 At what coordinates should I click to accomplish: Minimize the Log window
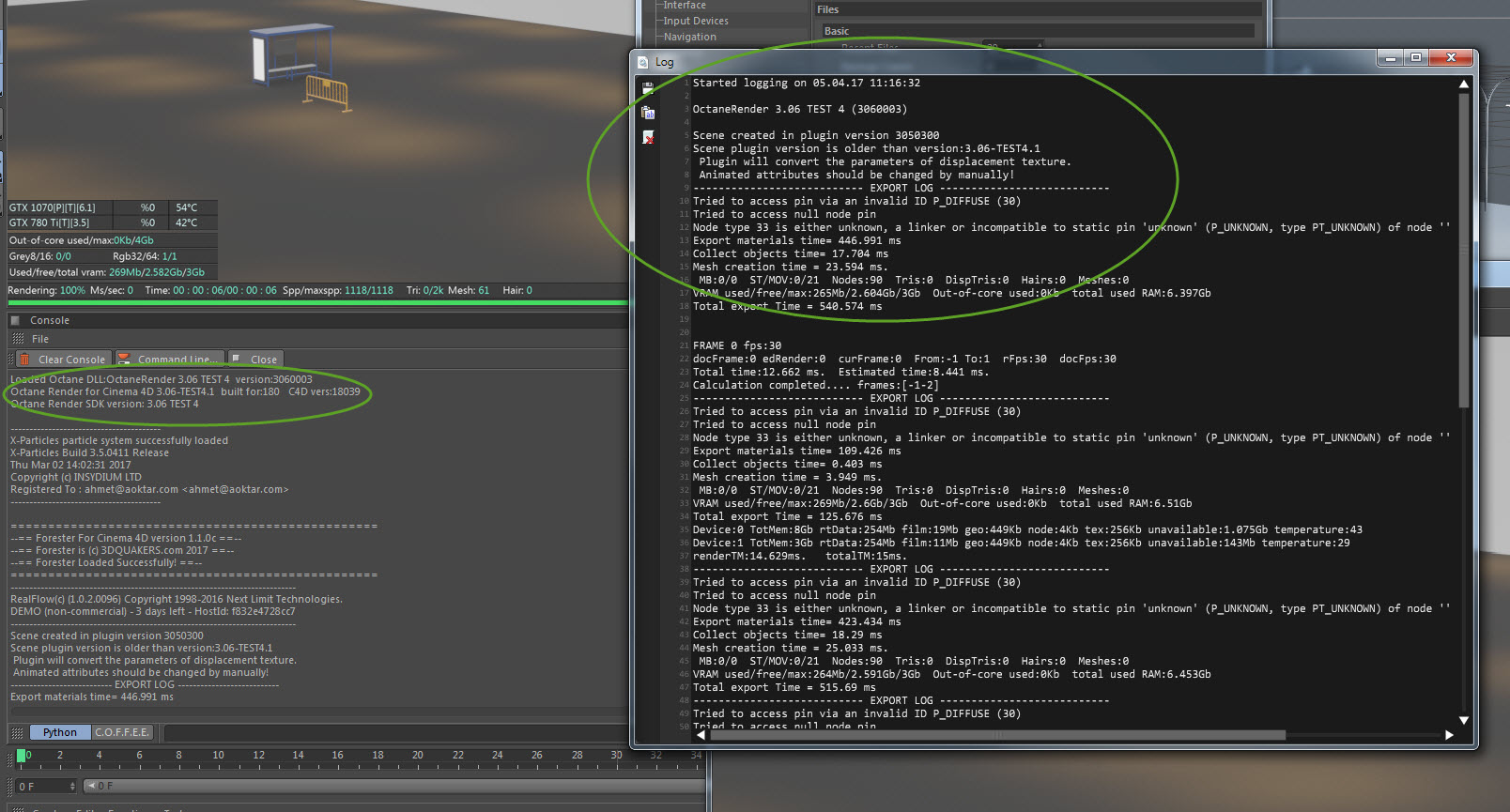tap(1389, 57)
